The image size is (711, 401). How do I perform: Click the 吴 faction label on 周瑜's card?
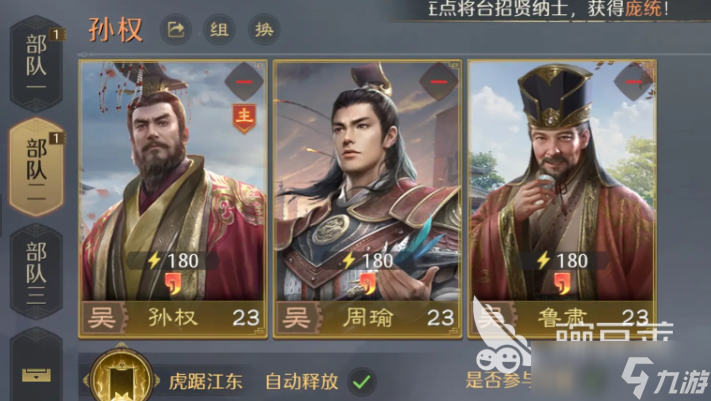point(297,318)
